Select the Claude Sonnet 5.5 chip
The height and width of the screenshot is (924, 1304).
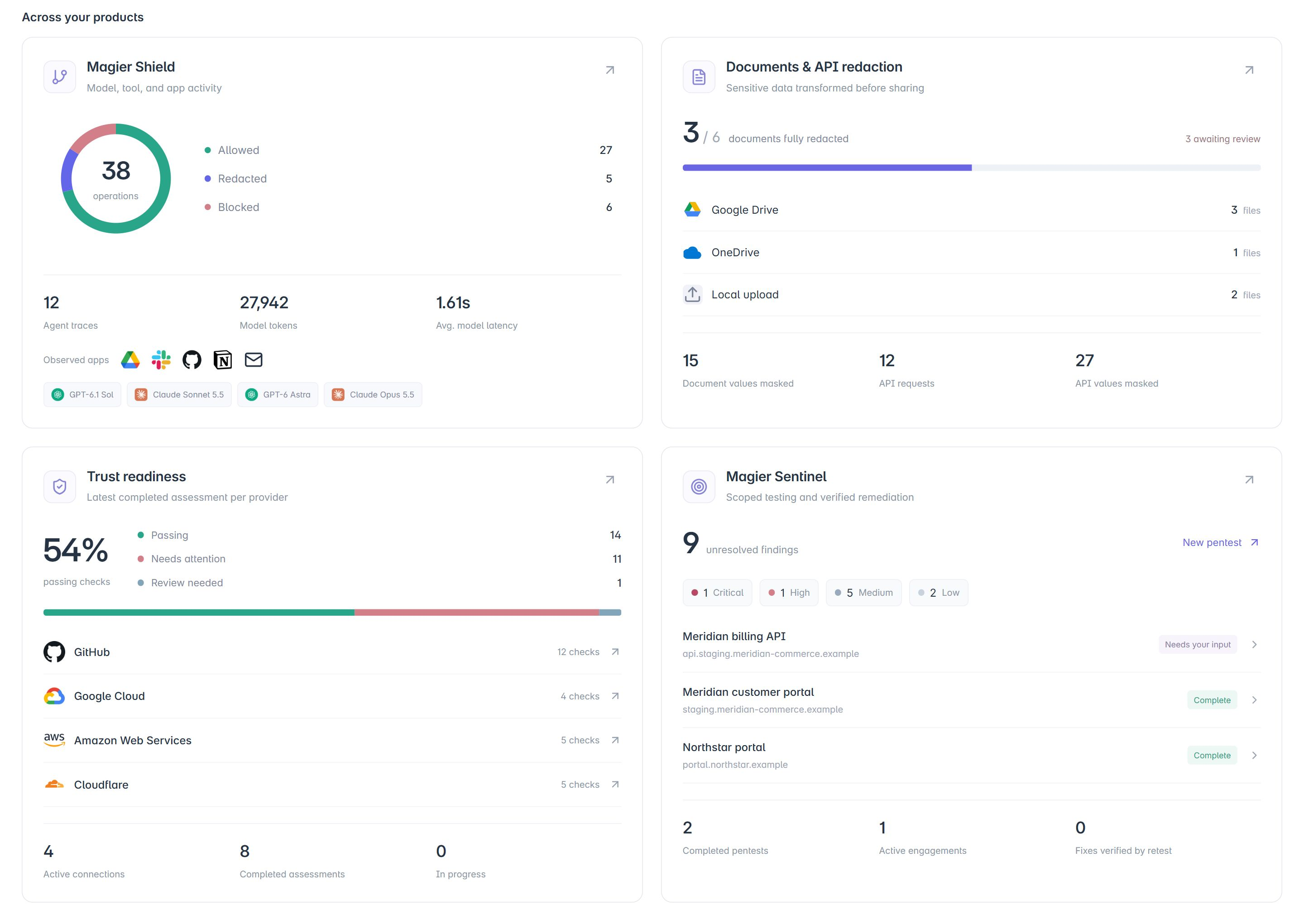pos(179,394)
